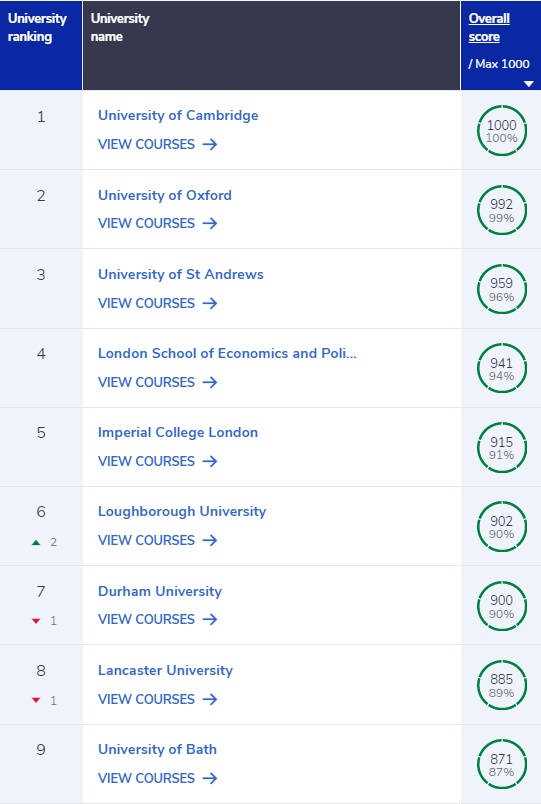
Task: Click the 959 score circle for St Andrews
Action: pos(502,289)
